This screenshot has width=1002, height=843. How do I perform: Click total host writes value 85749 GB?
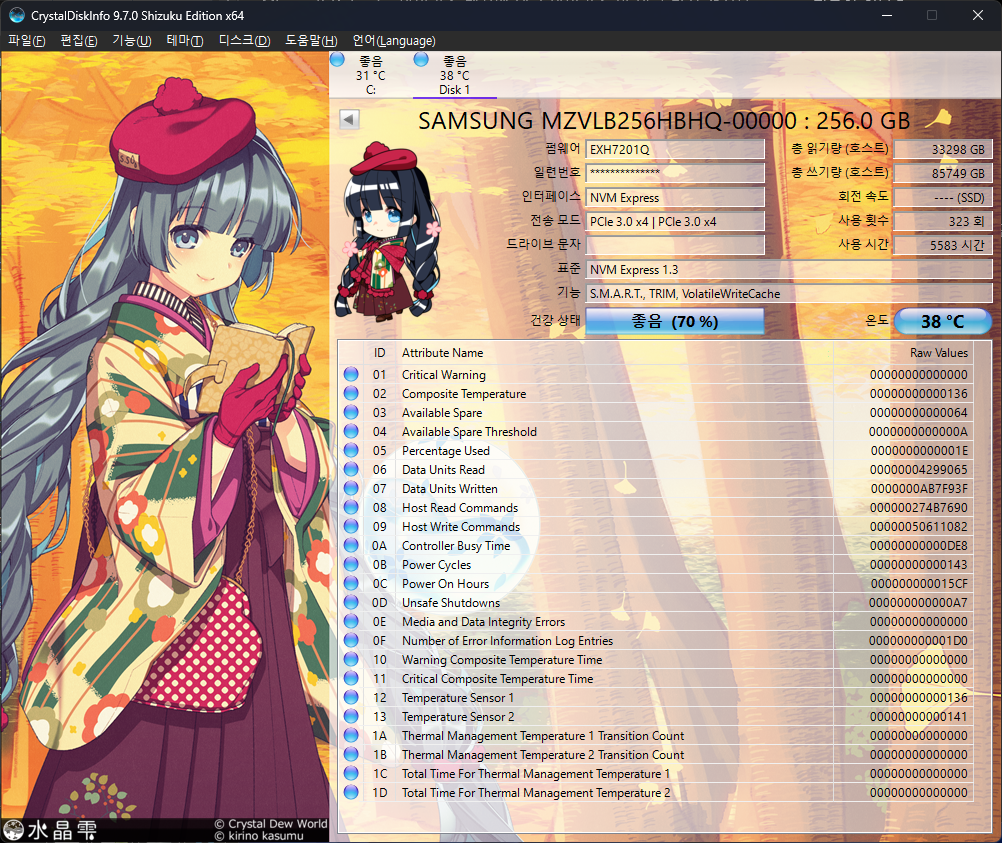click(943, 173)
